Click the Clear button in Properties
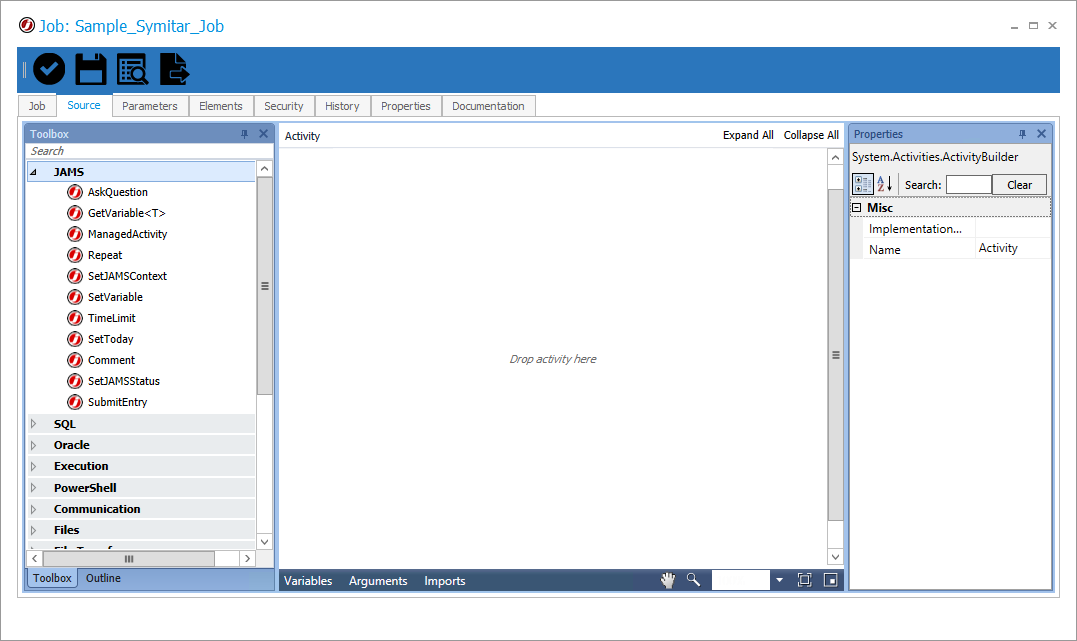The width and height of the screenshot is (1077, 641). [x=1019, y=185]
